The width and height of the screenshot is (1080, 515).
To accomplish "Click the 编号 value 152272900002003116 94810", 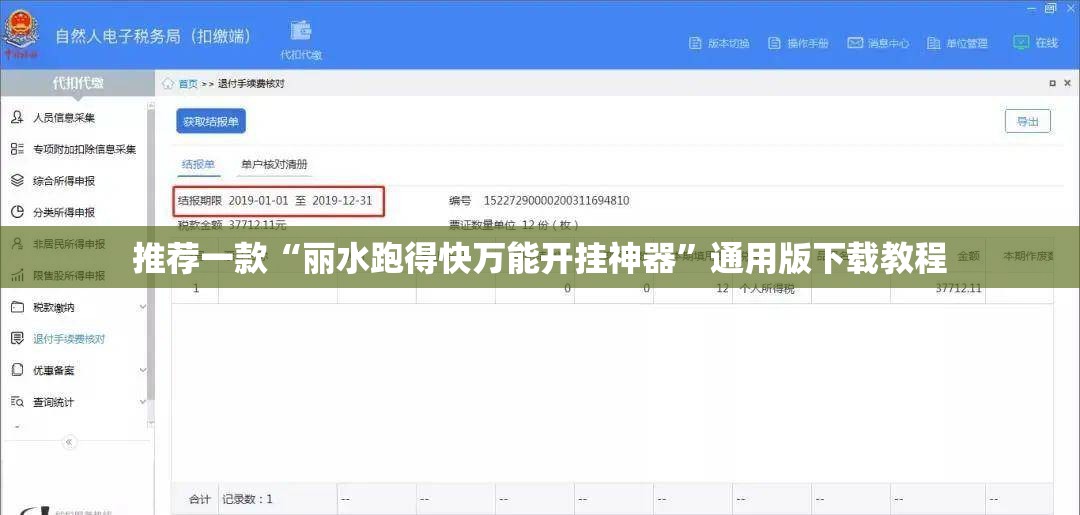I will coord(557,201).
